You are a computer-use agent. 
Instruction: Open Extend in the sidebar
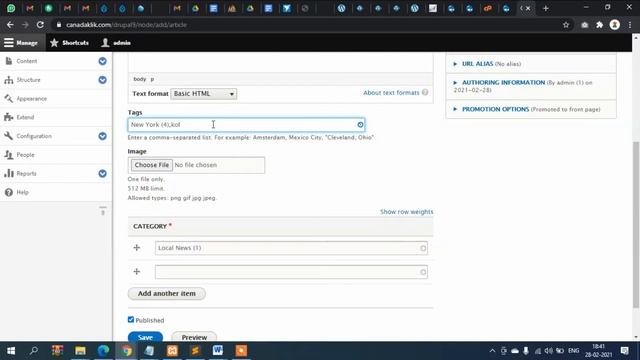[x=25, y=118]
